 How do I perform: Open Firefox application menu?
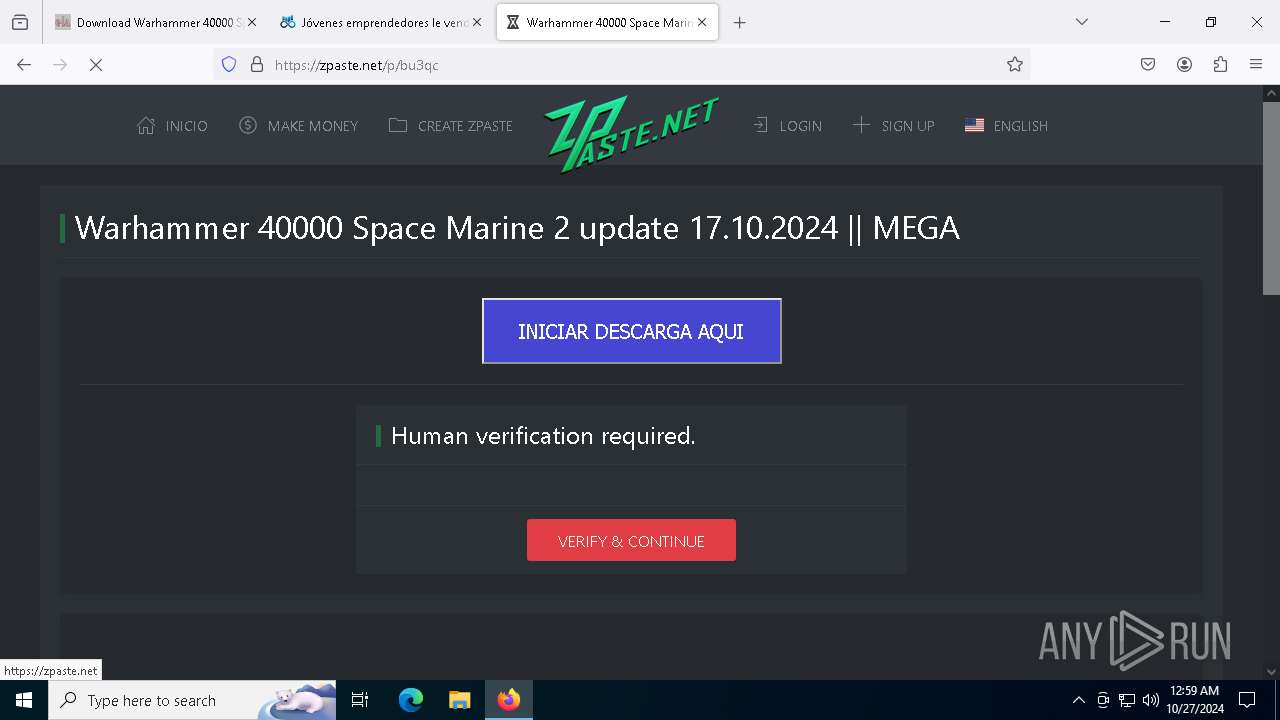[x=1256, y=65]
